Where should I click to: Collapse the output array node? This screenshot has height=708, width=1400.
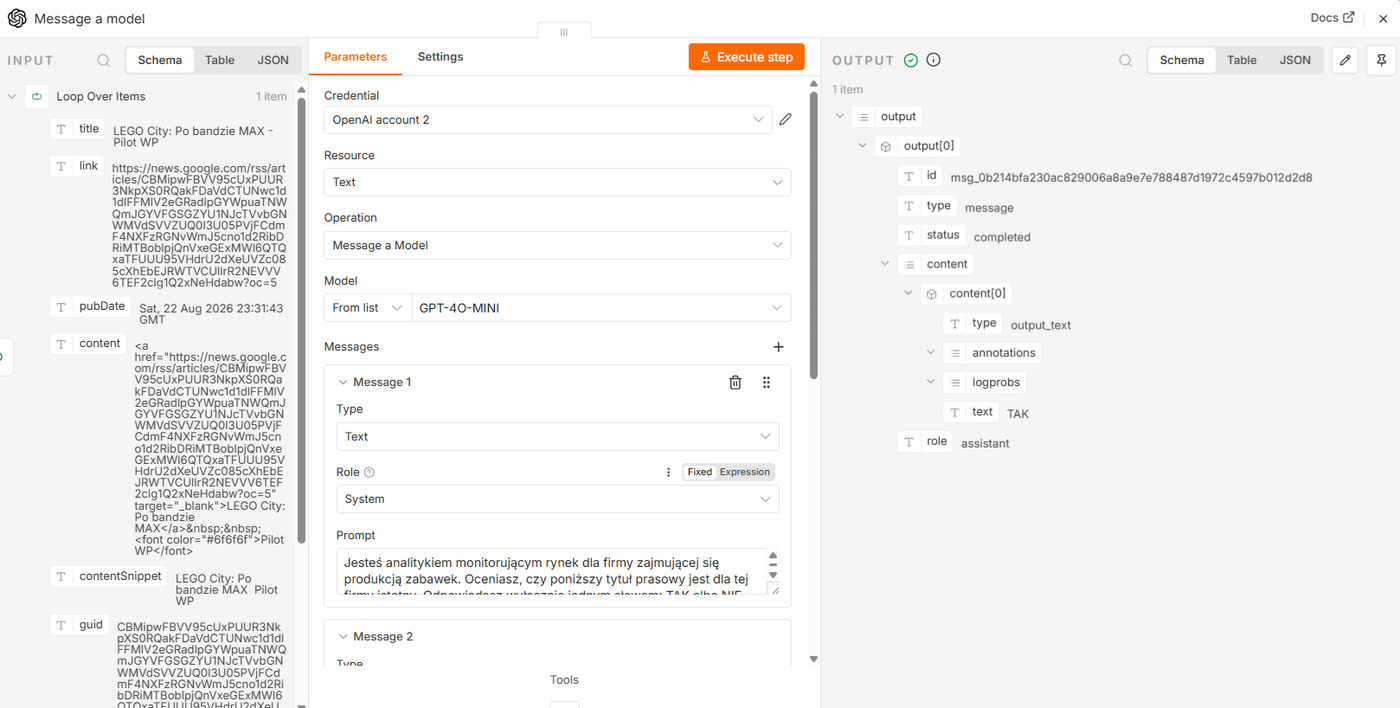[840, 116]
